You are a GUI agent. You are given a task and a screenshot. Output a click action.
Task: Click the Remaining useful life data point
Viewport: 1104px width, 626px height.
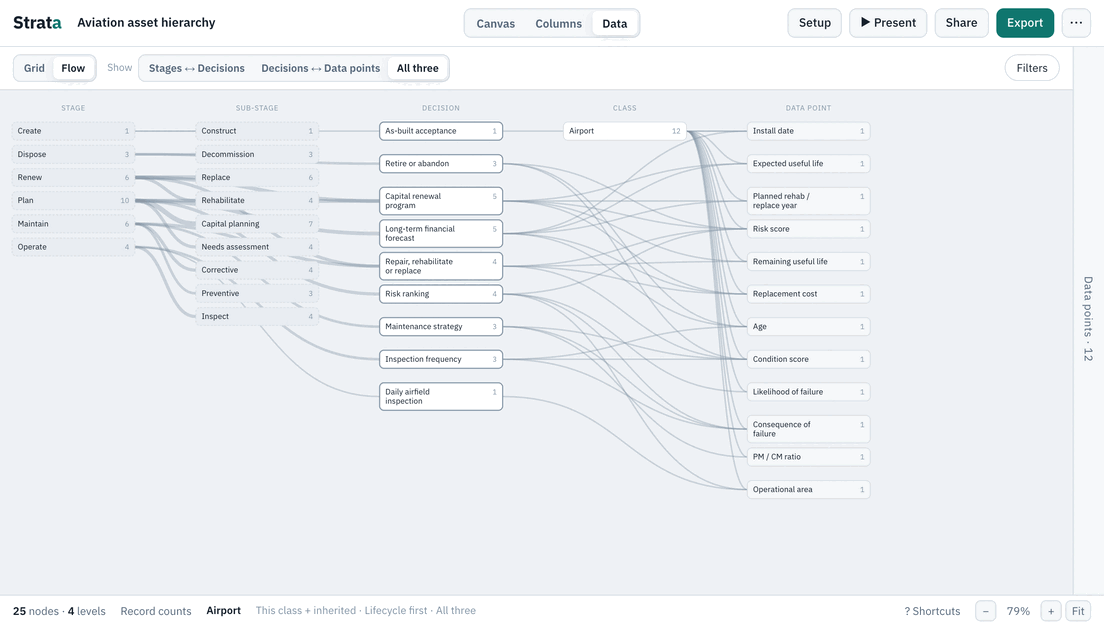point(808,261)
